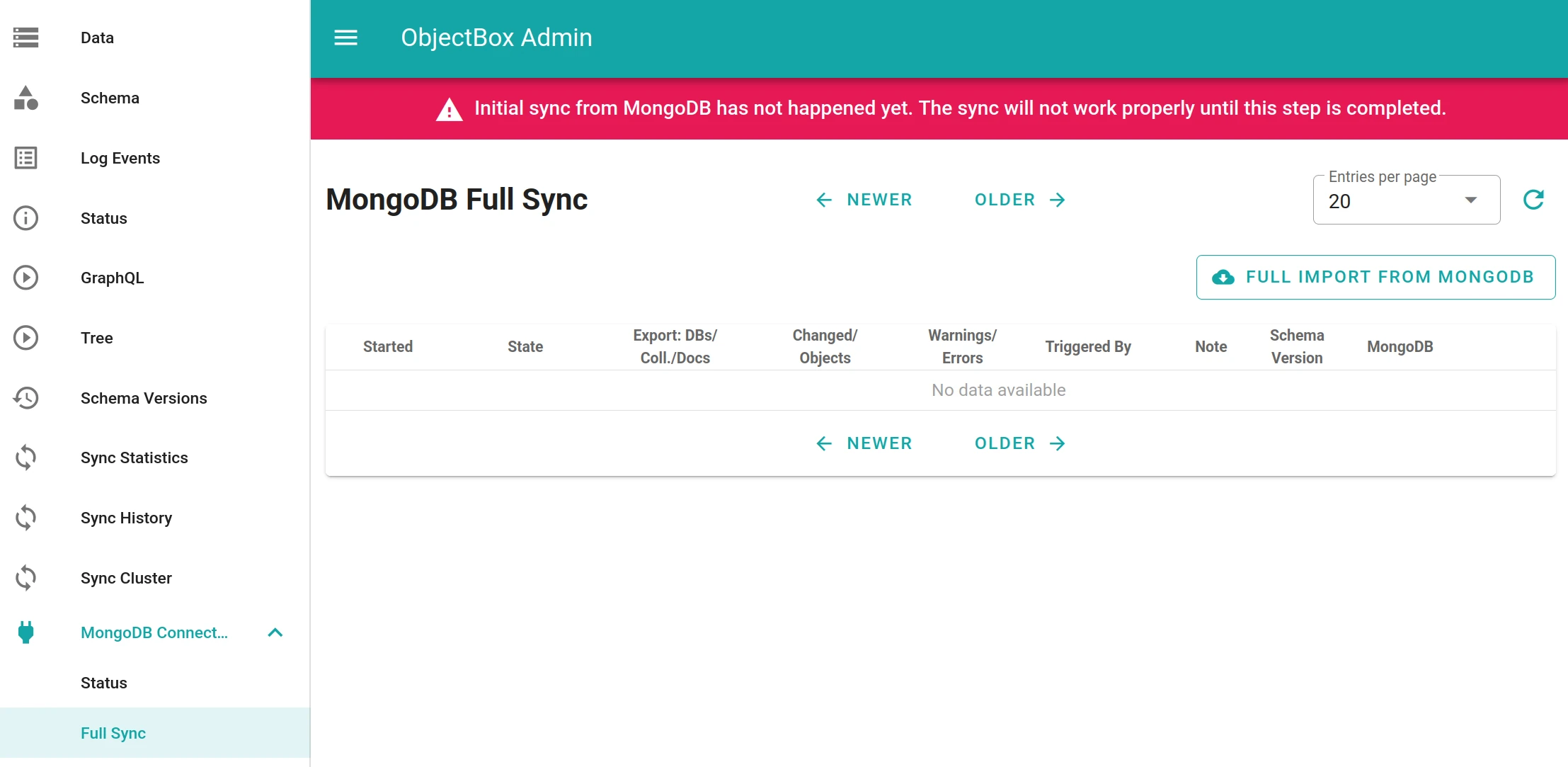Select the Data icon in sidebar

pyautogui.click(x=25, y=38)
